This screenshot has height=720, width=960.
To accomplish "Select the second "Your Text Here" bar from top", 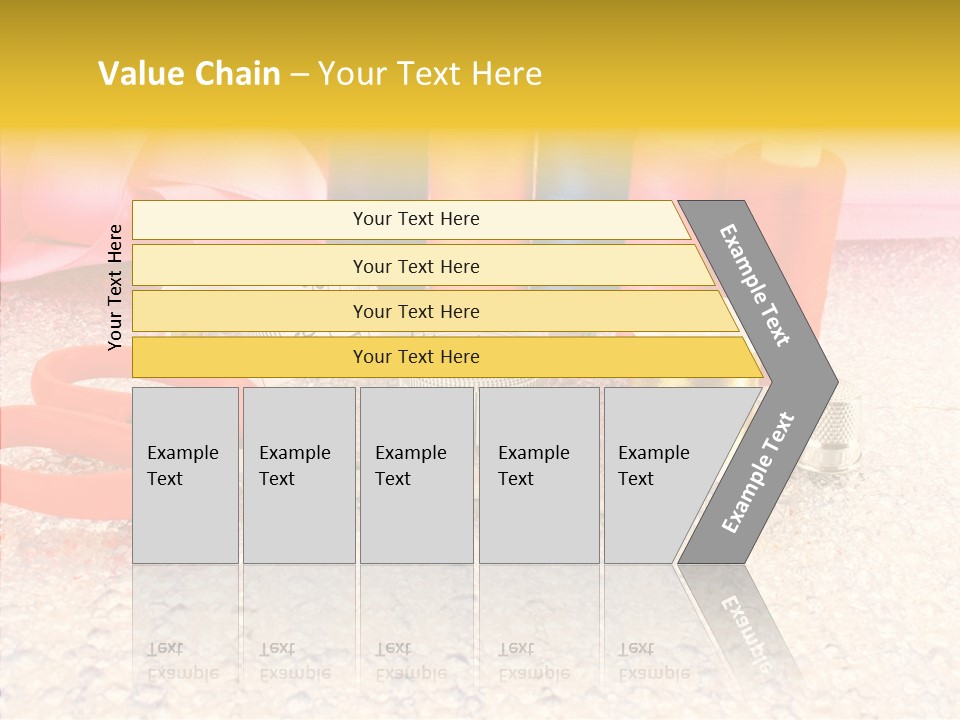I will [416, 266].
